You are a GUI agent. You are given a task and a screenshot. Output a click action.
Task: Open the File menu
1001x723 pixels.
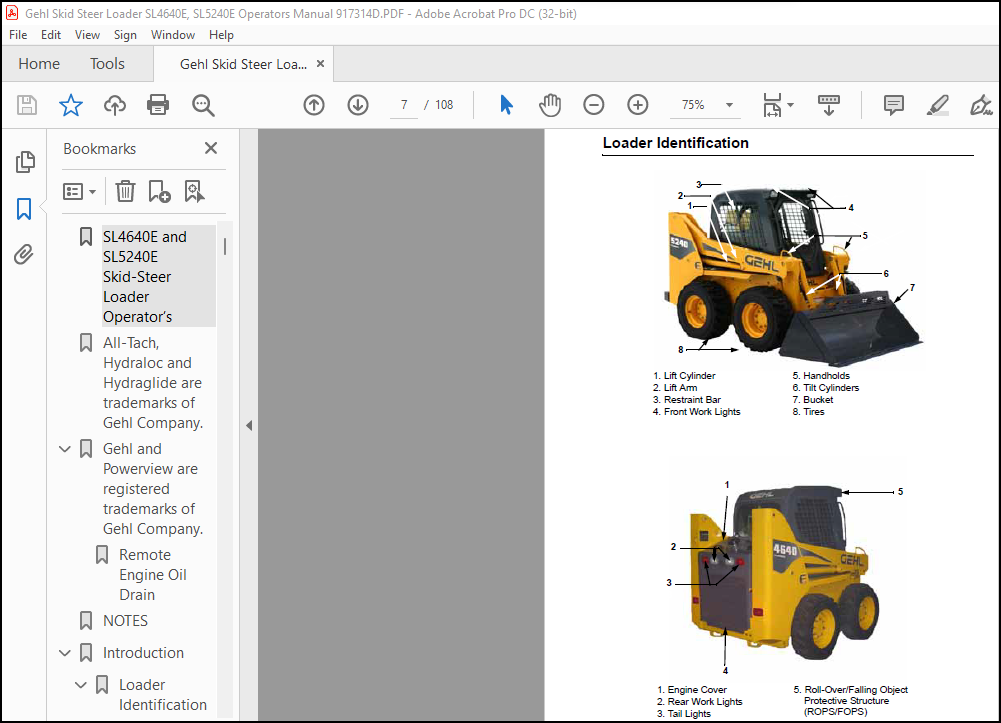[x=18, y=34]
